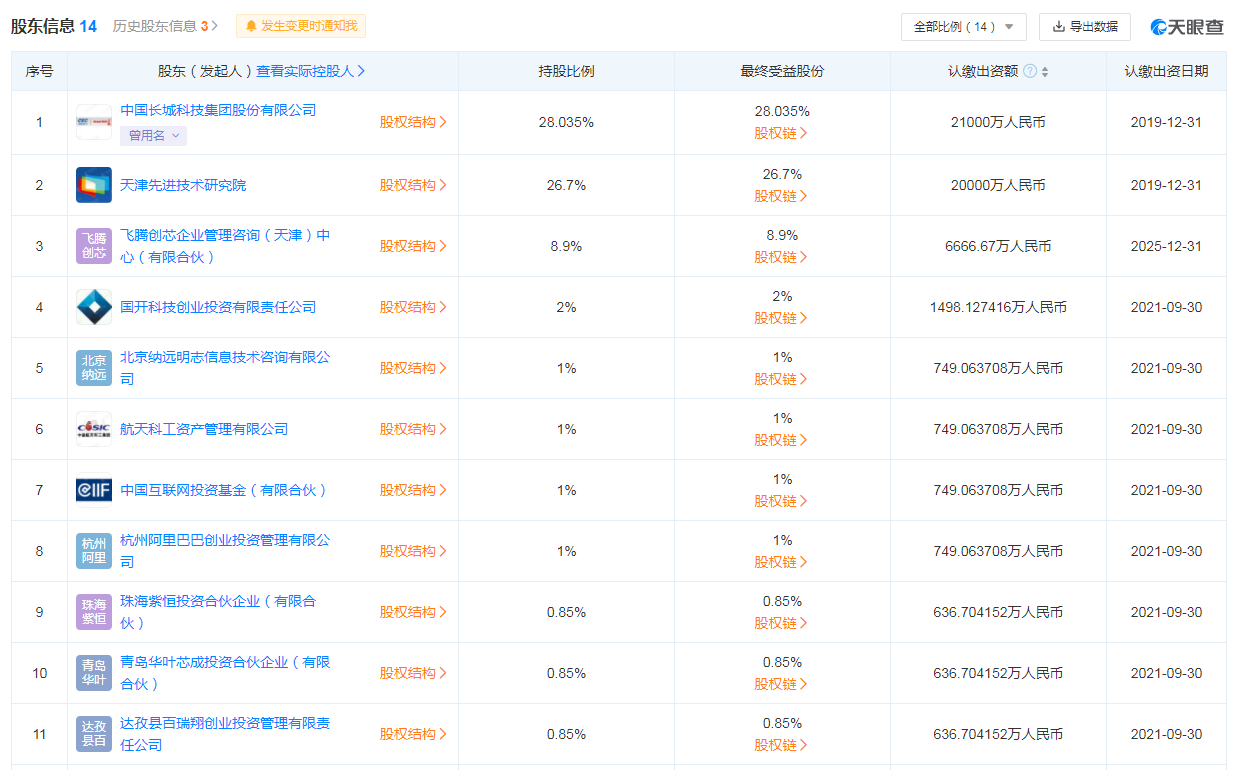The height and width of the screenshot is (770, 1240).
Task: Open 股权链 in 中国互联网投资基金 row
Action: pyautogui.click(x=781, y=501)
